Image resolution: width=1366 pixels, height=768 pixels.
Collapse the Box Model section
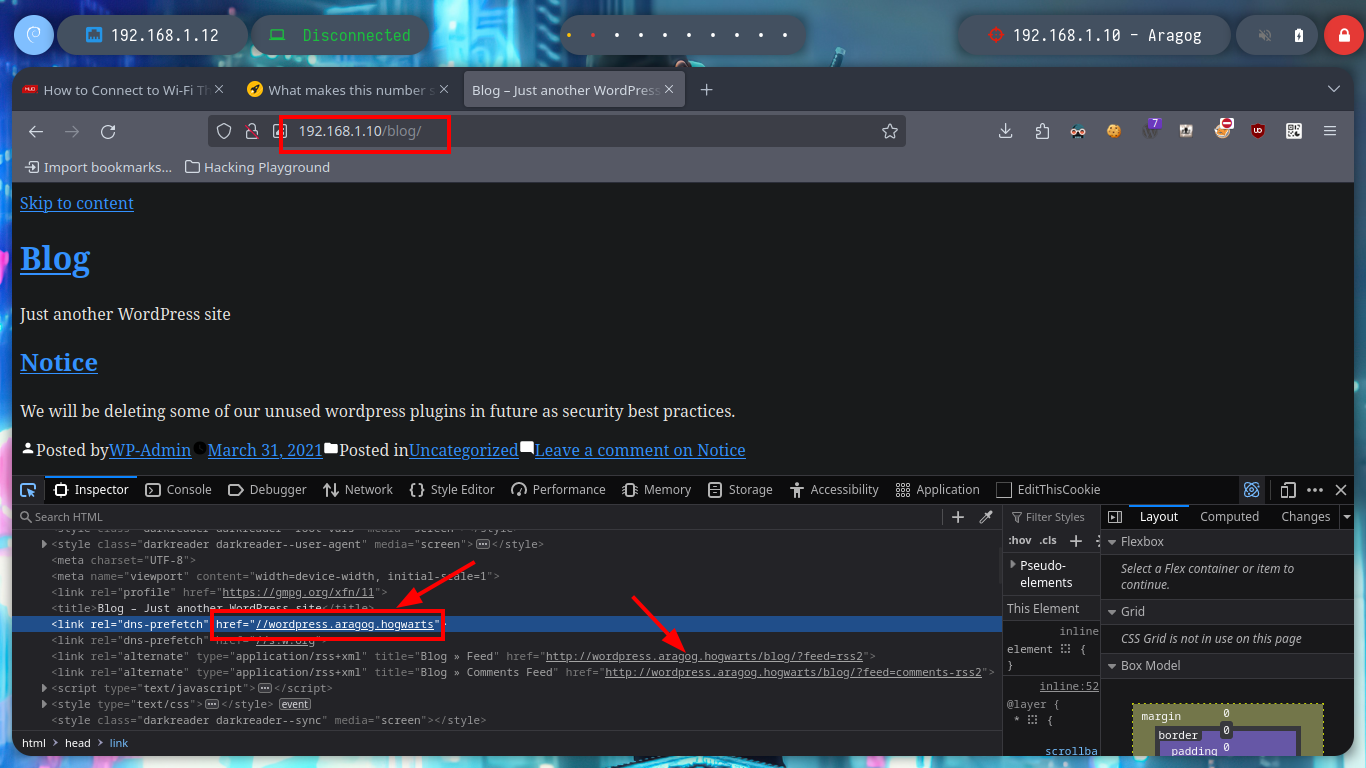(x=1112, y=666)
